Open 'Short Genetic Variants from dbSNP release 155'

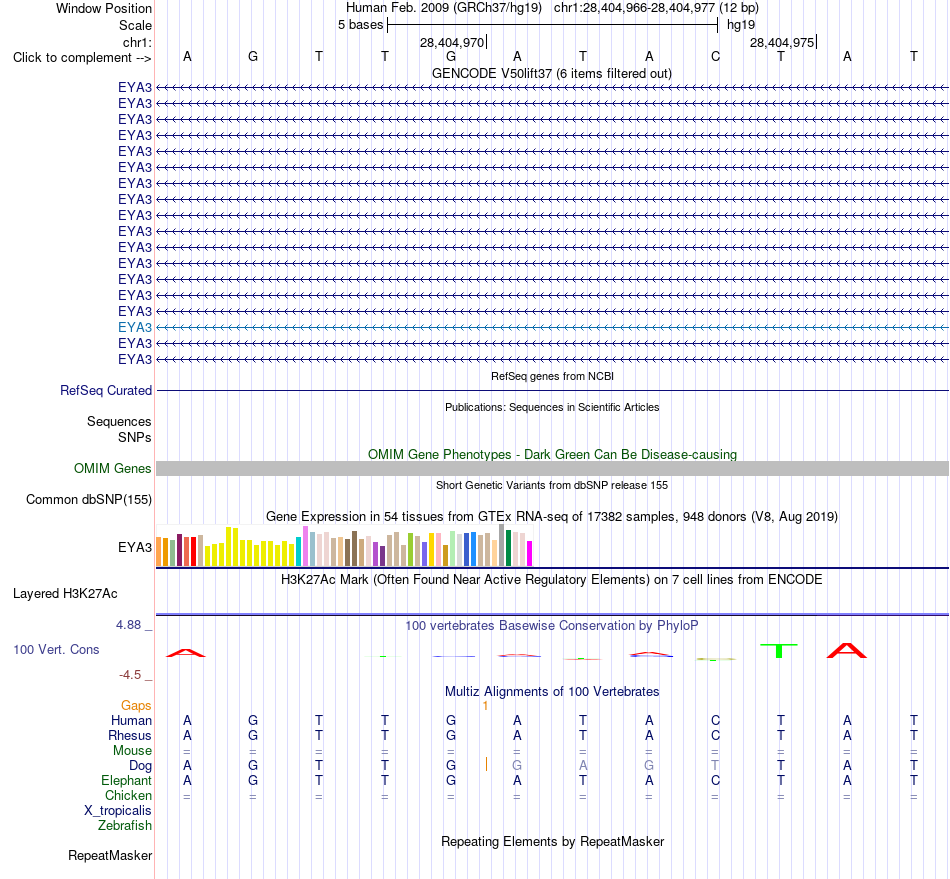552,485
